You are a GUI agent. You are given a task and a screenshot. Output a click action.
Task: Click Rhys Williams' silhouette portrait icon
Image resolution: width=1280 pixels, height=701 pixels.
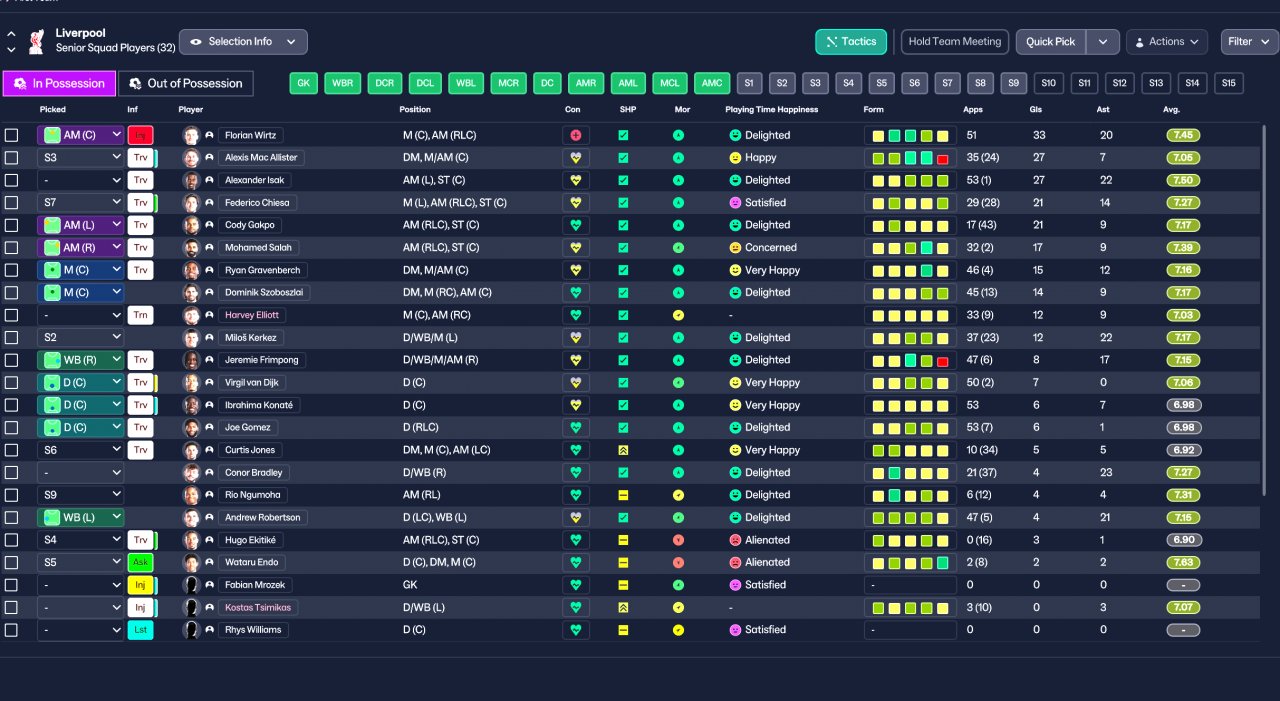(191, 630)
